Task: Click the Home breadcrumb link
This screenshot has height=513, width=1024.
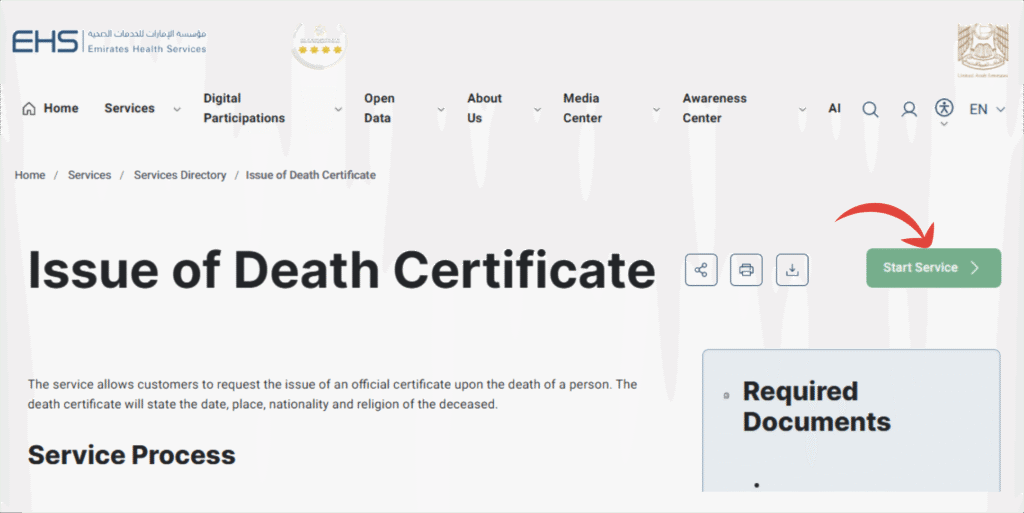Action: coord(30,175)
